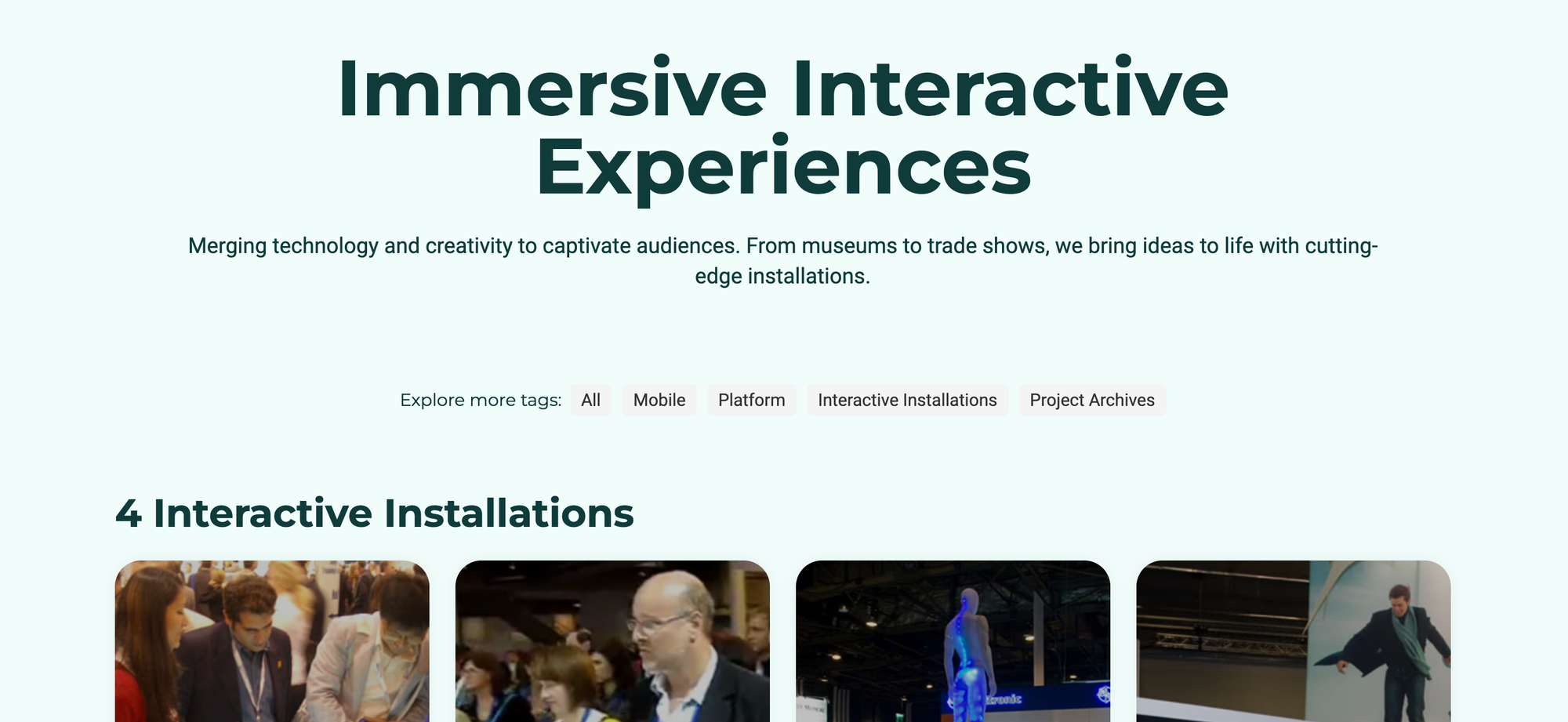The height and width of the screenshot is (722, 1568).
Task: Click the "Immersive Interactive Experiences" page title
Action: [782, 125]
